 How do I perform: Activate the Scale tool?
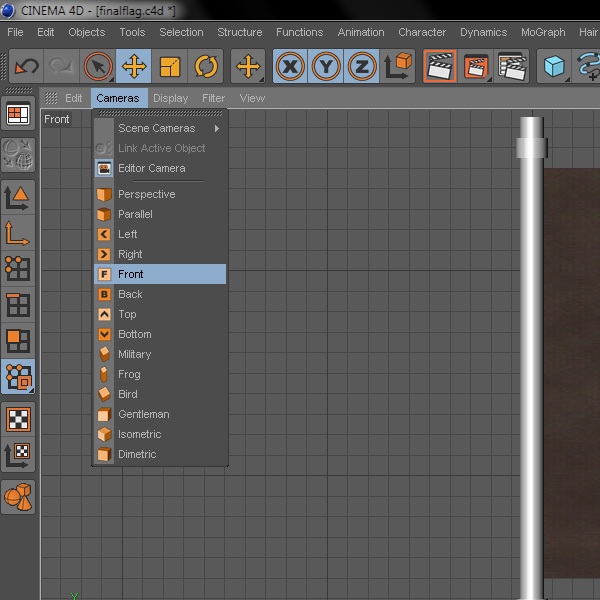tap(170, 66)
